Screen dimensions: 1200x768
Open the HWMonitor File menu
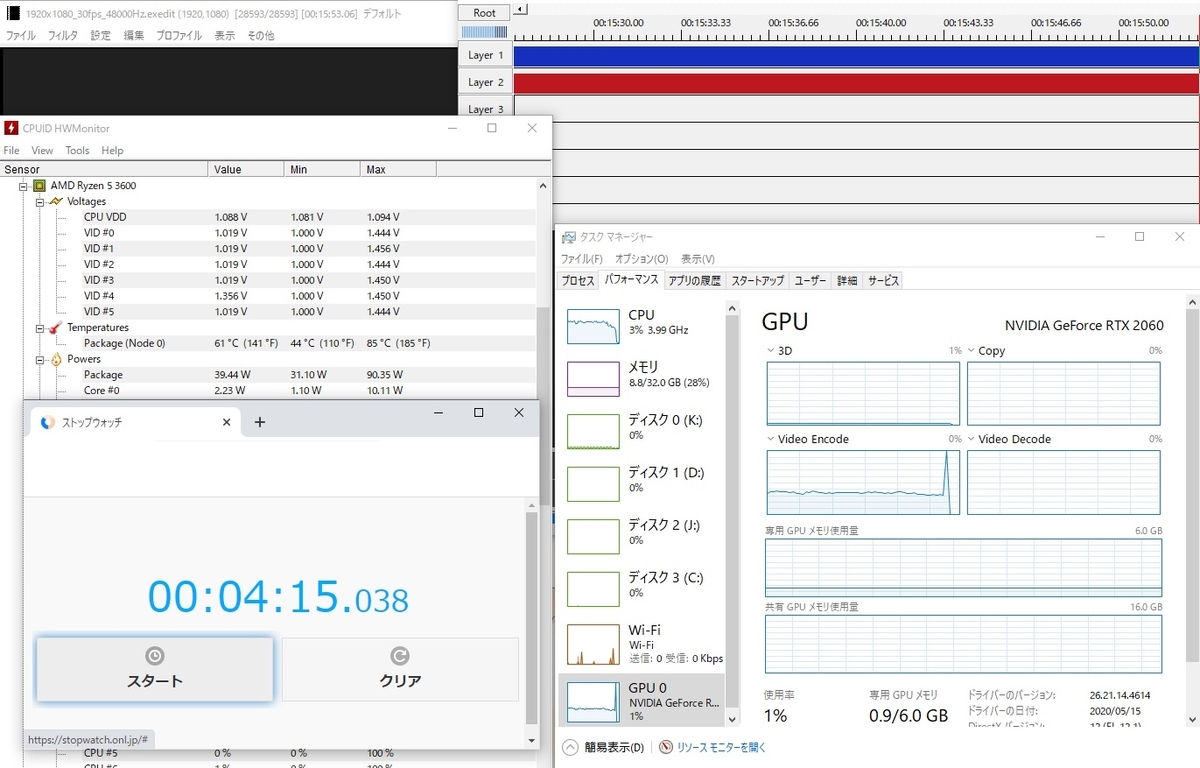pos(12,150)
